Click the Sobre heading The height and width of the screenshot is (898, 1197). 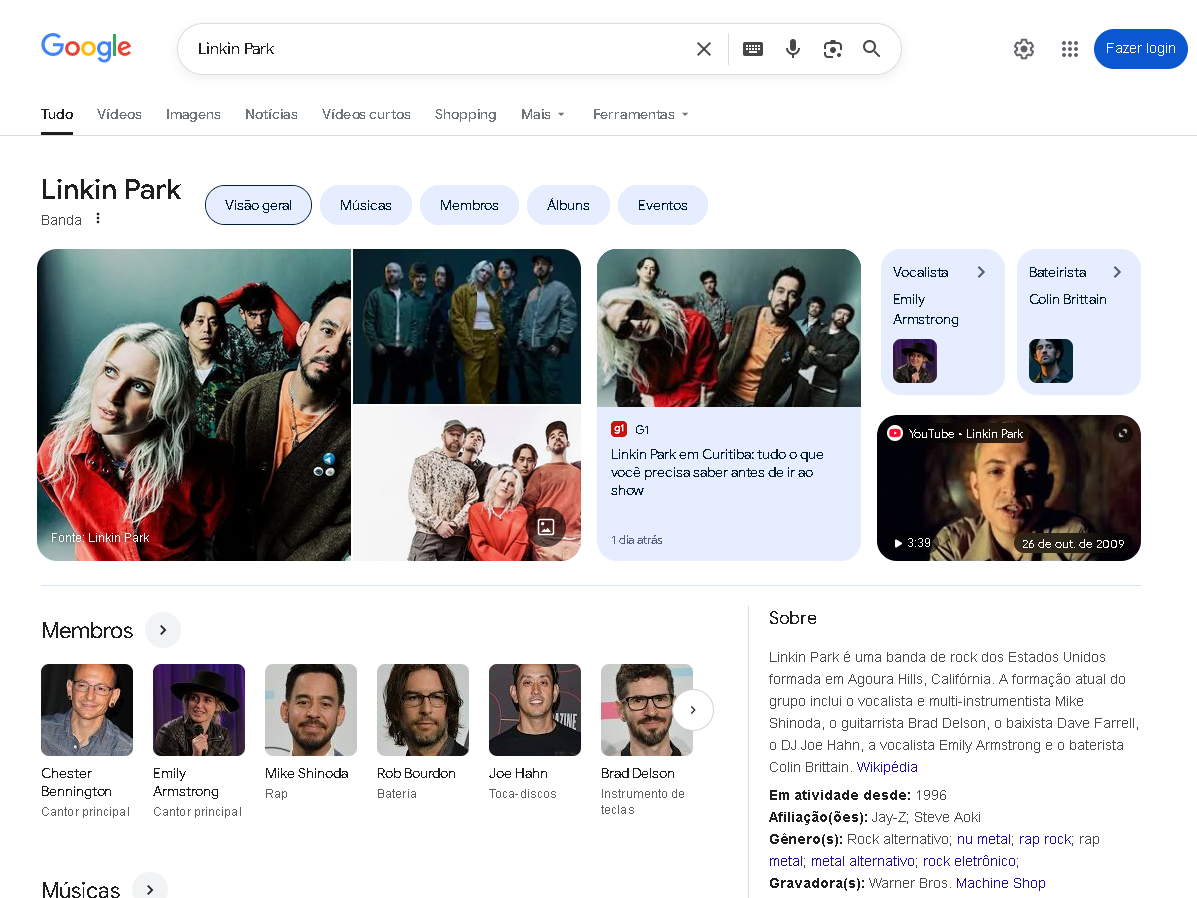[792, 618]
